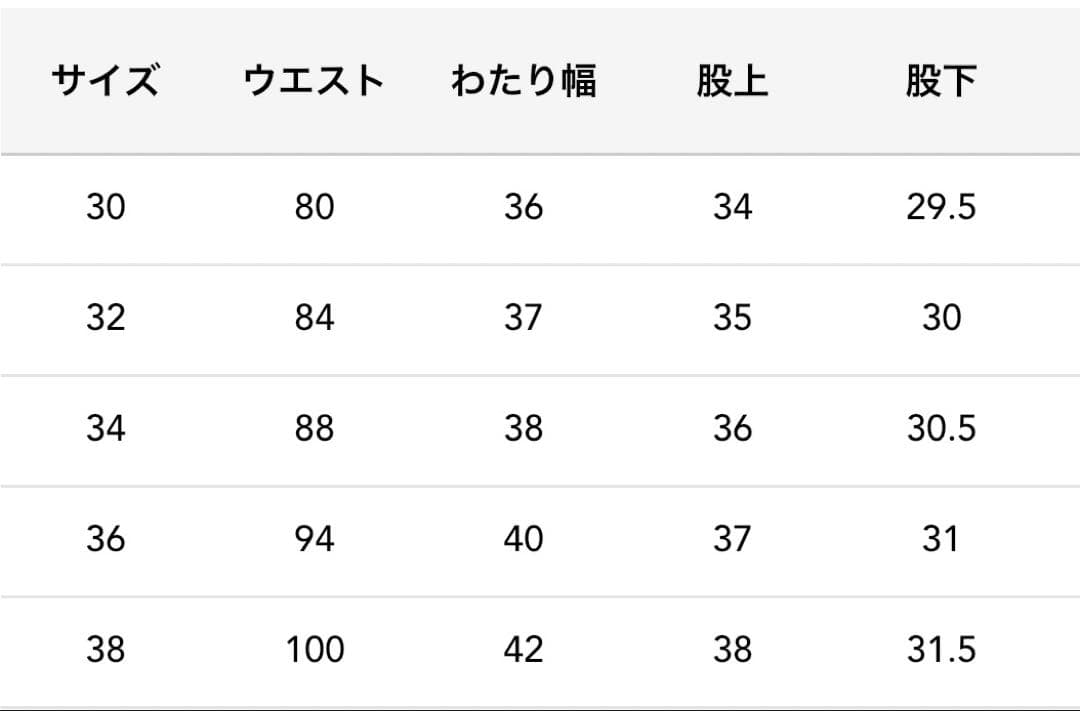Click waist value 94
The image size is (1080, 711).
[314, 540]
